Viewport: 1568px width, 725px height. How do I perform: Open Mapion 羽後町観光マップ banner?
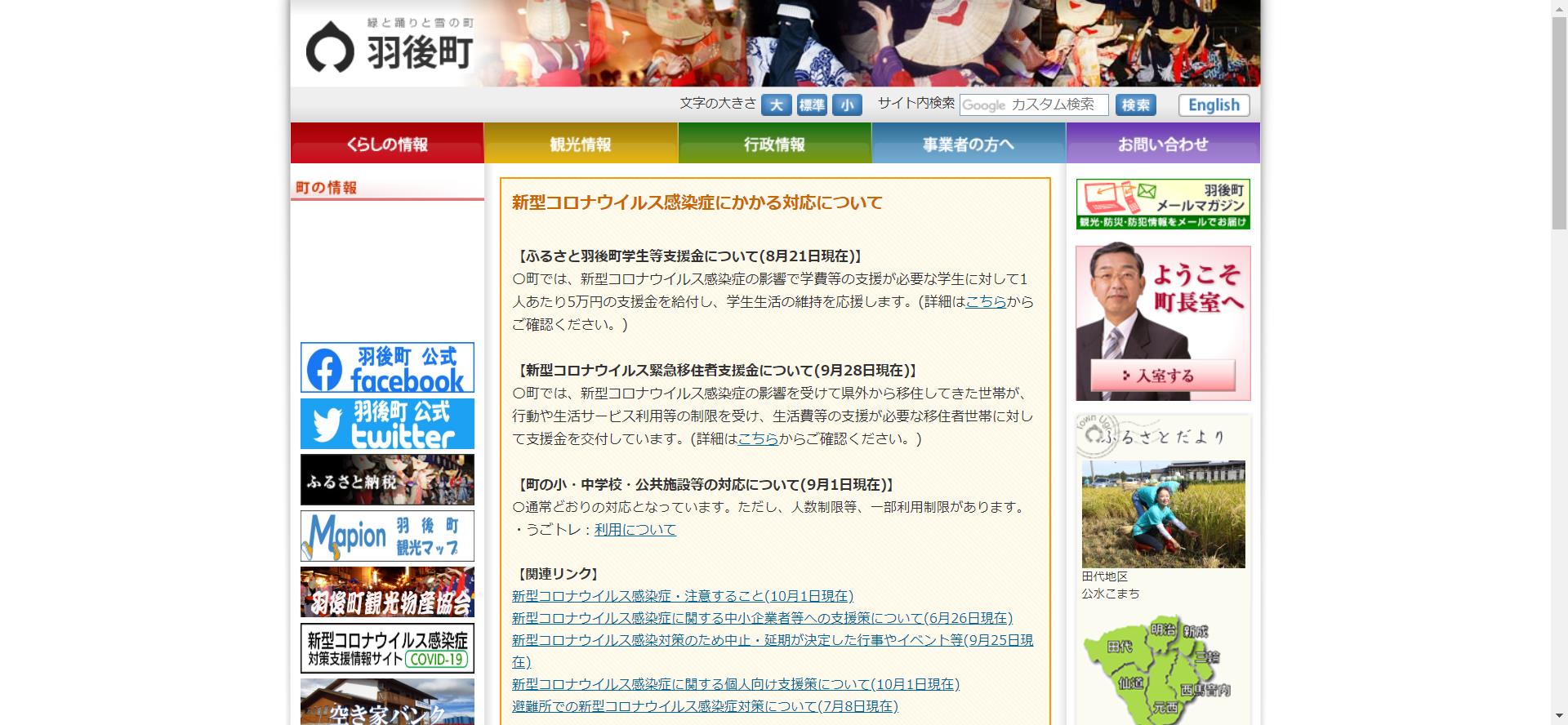point(387,536)
